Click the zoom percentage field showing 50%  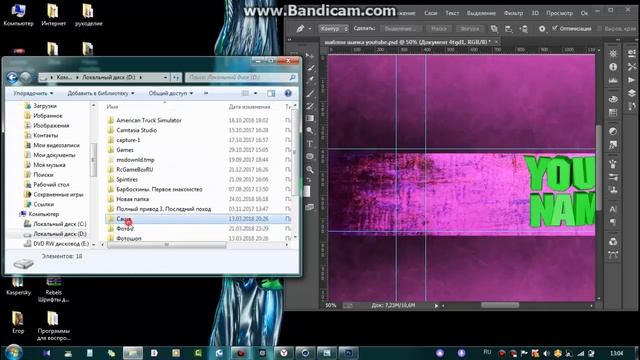coord(331,305)
